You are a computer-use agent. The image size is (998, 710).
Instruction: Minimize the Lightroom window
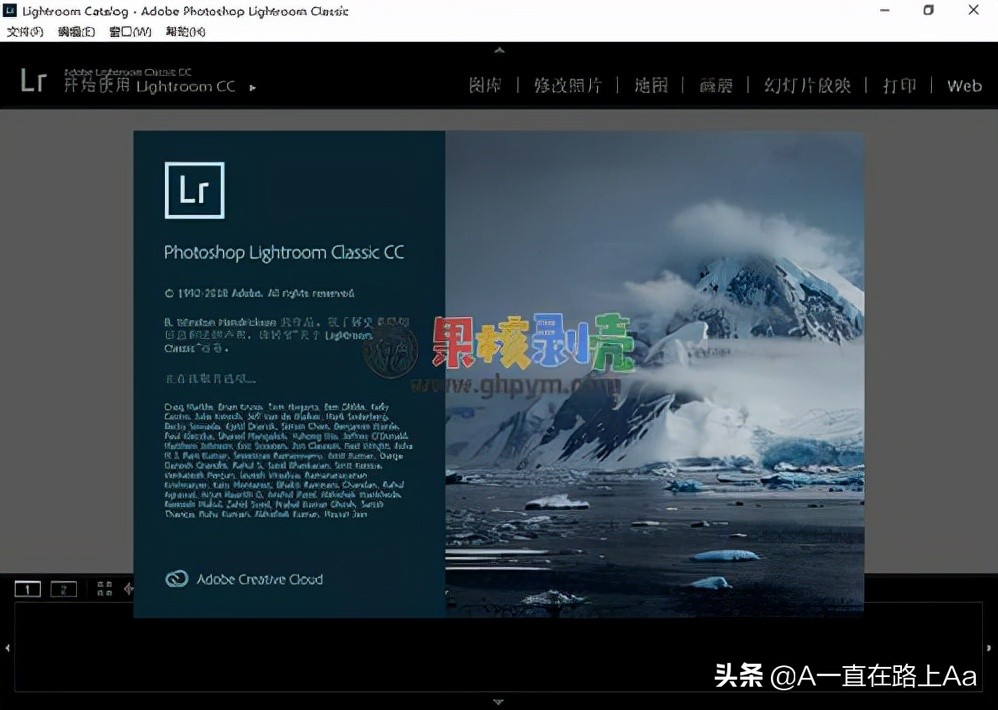[x=885, y=10]
